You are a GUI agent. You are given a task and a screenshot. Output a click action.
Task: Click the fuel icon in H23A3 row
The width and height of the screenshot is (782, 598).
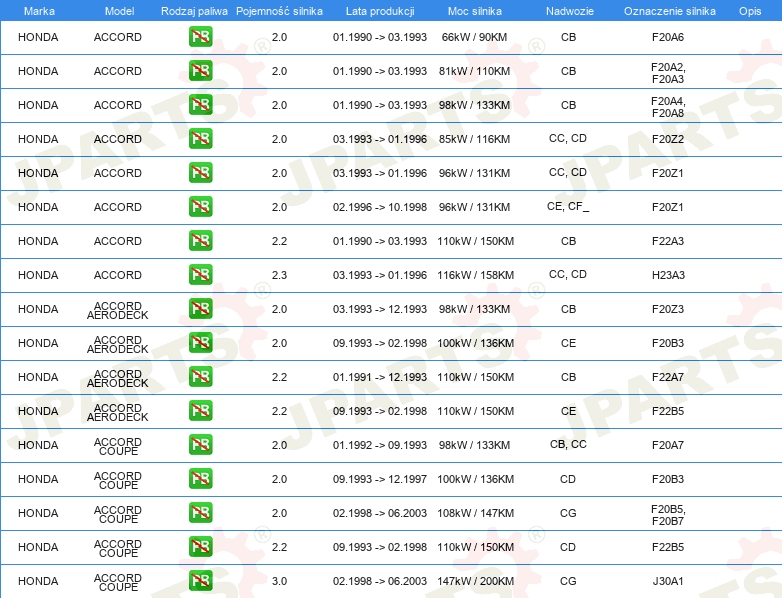[200, 275]
